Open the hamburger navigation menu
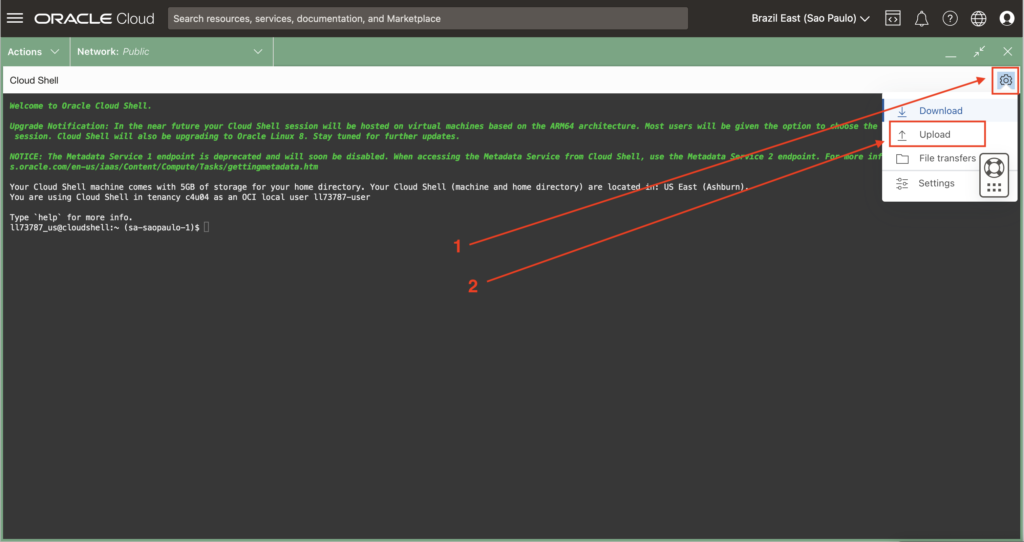This screenshot has height=542, width=1024. (x=15, y=18)
